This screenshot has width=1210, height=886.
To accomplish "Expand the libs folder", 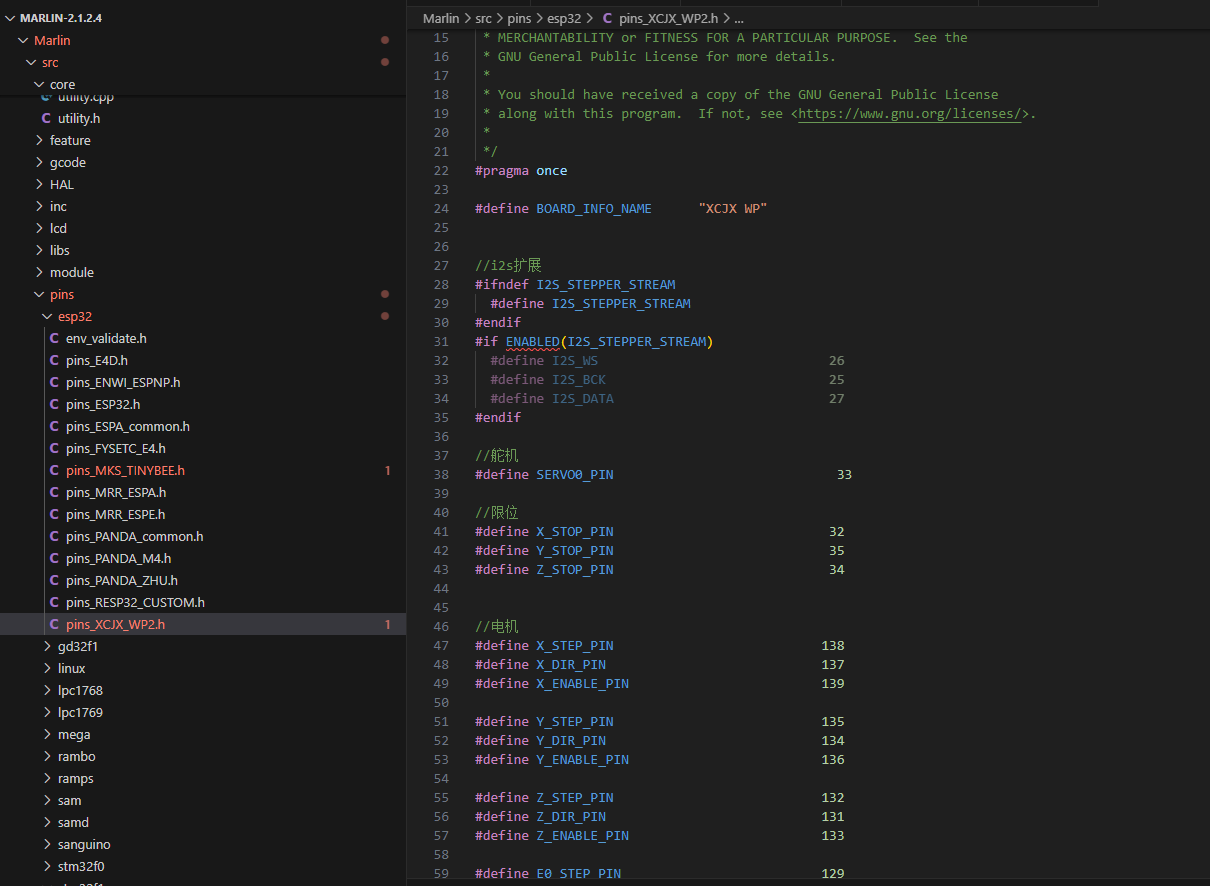I will click(x=40, y=250).
